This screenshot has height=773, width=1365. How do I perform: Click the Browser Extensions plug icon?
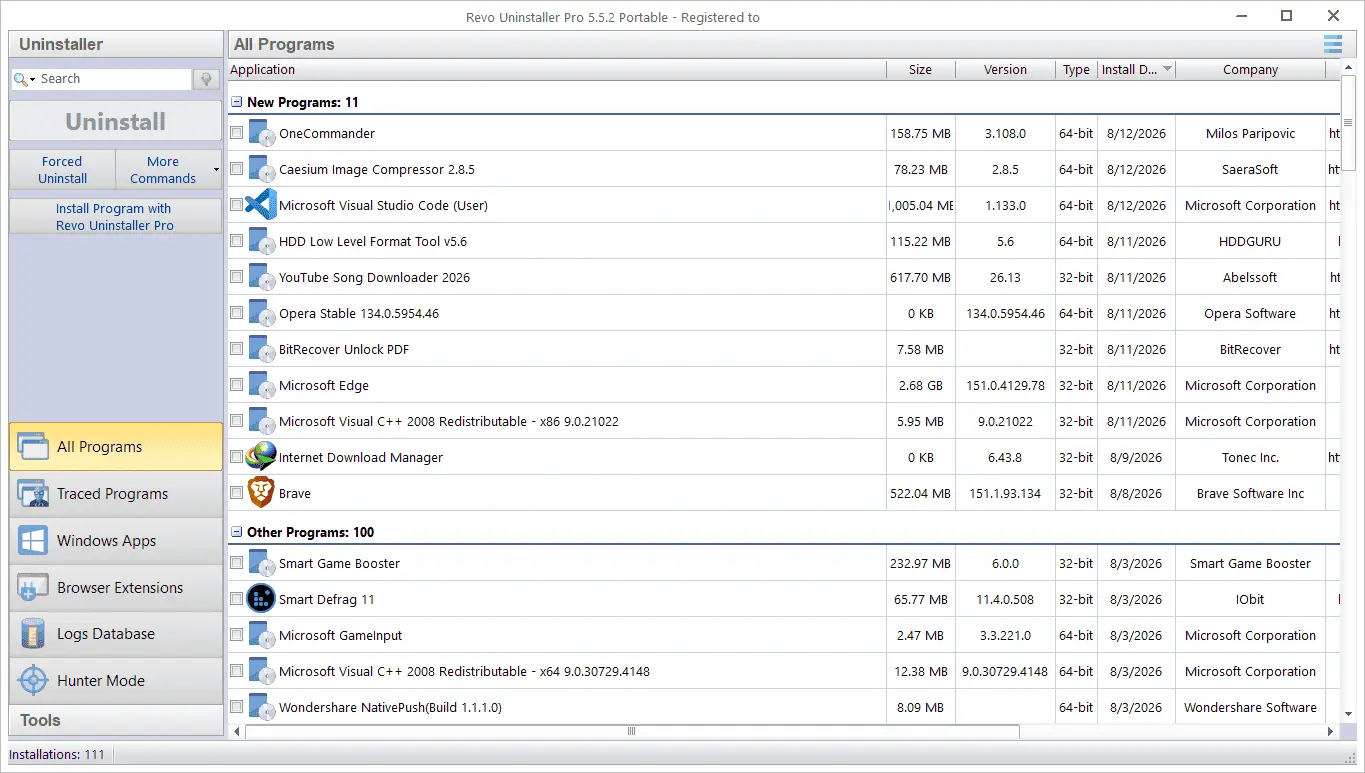pyautogui.click(x=33, y=588)
